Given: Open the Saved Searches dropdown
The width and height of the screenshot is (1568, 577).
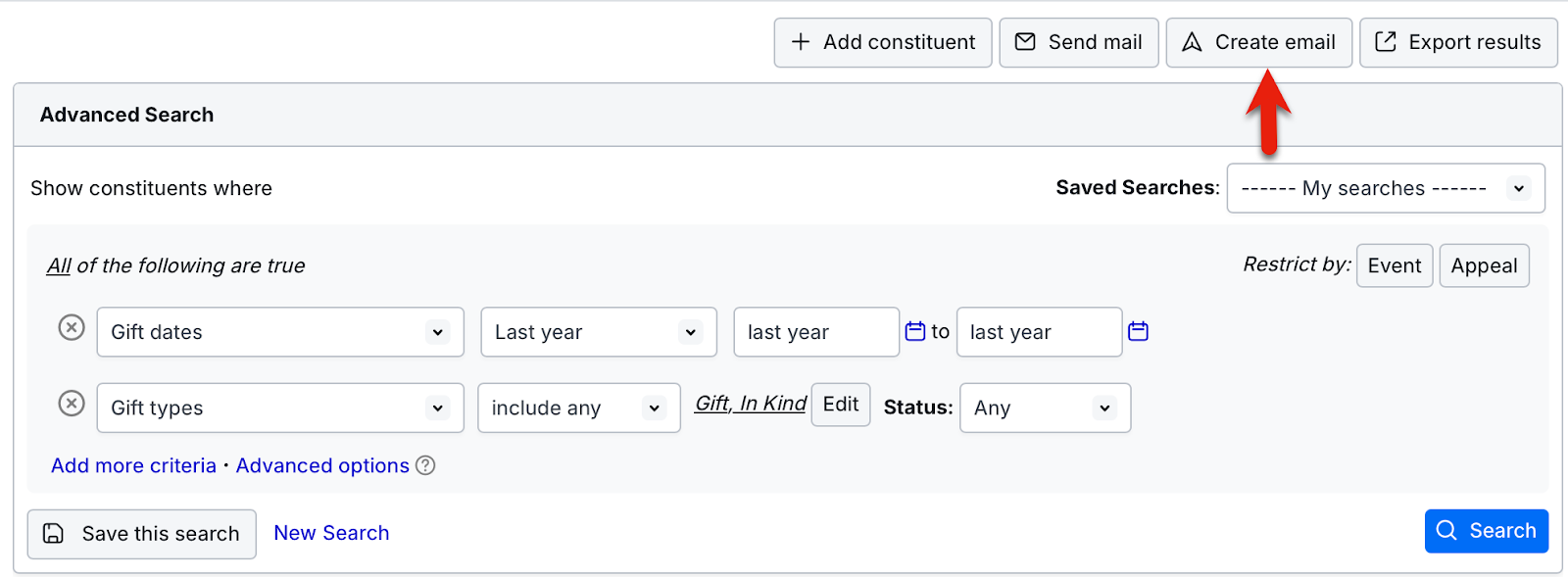Looking at the screenshot, I should click(x=1386, y=188).
